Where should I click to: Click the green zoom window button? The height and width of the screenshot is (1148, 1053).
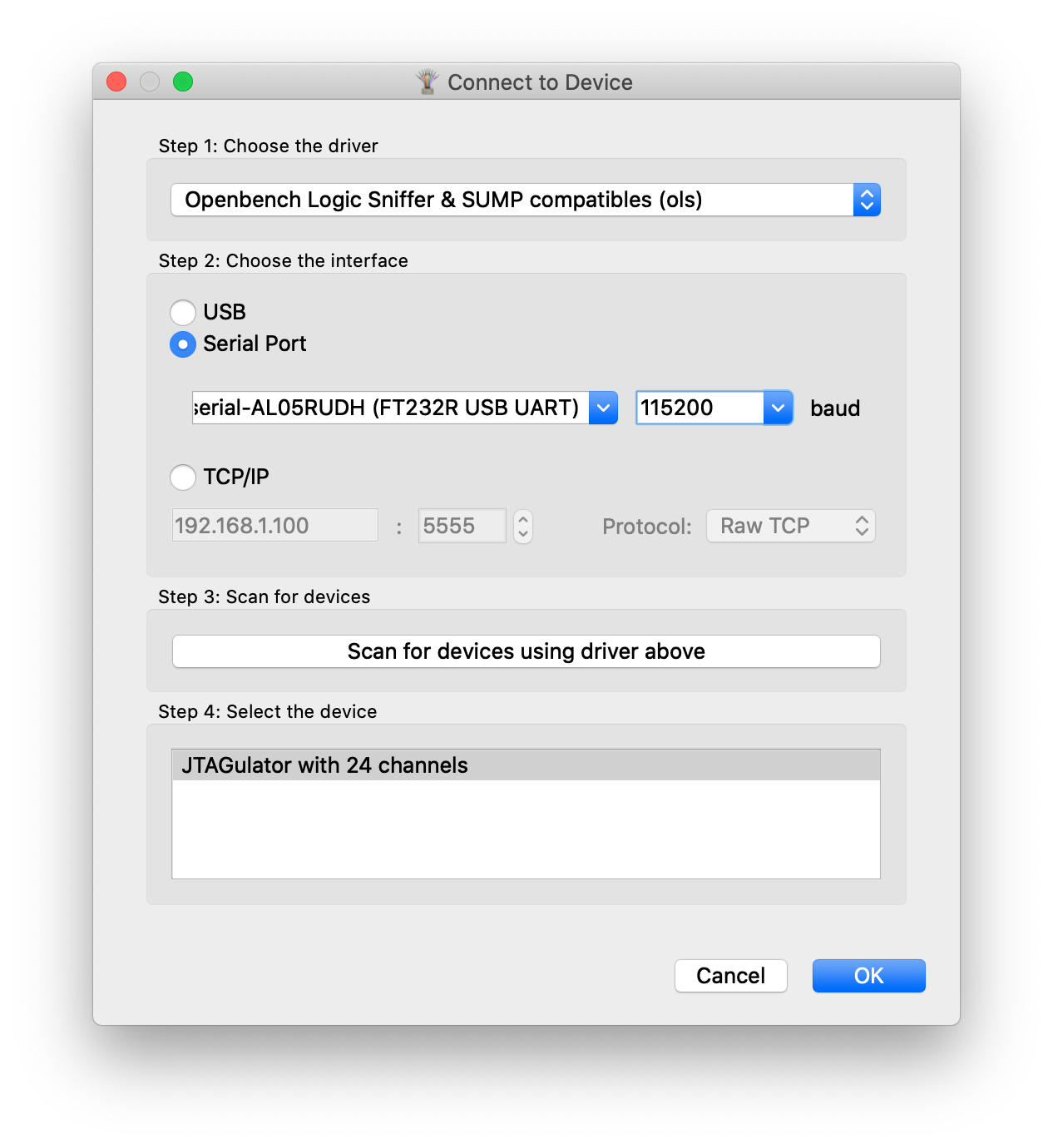[x=183, y=82]
